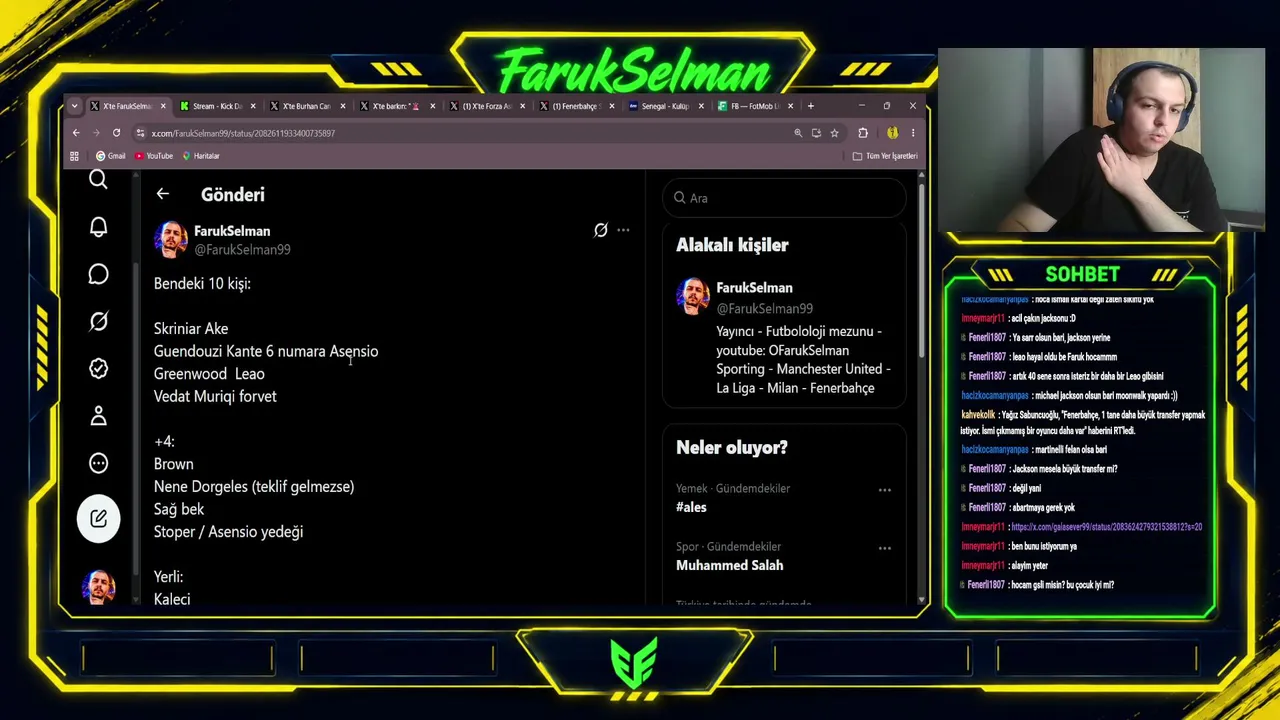Close the Stream - Kick tab

pyautogui.click(x=252, y=106)
